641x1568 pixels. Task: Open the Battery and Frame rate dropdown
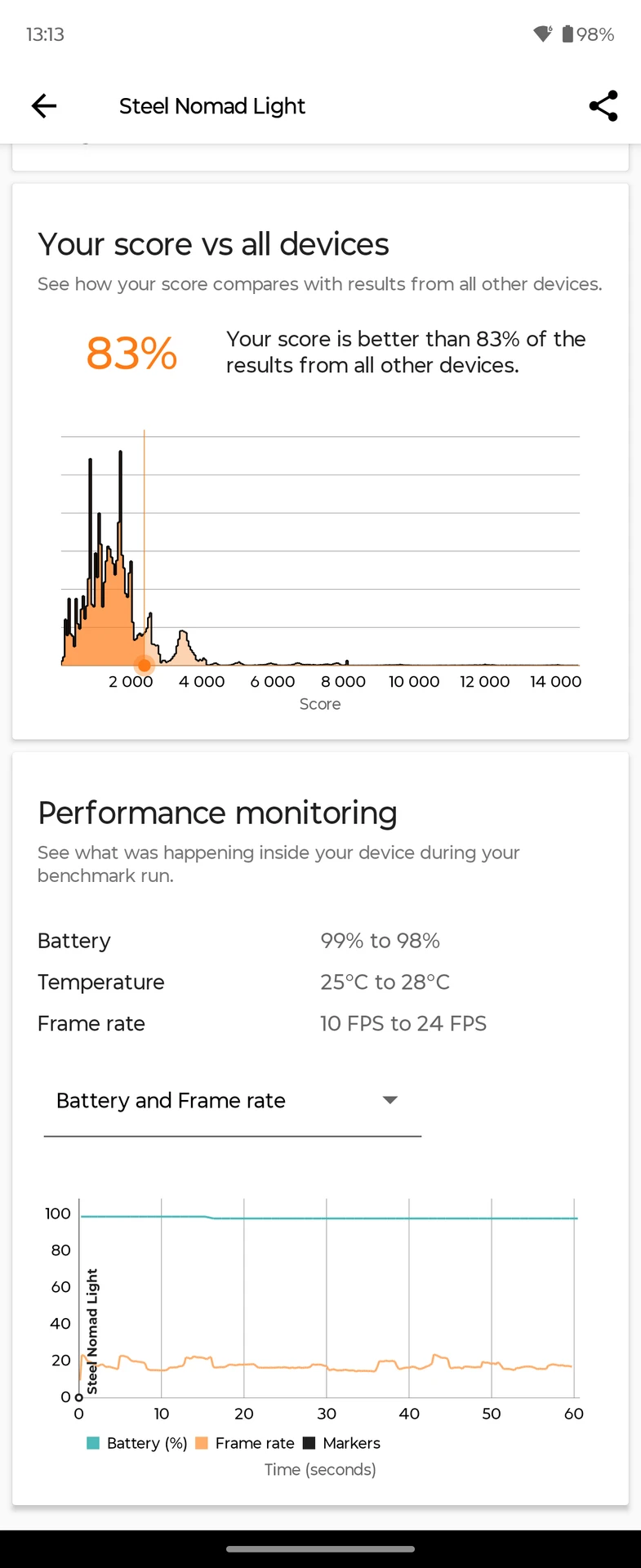(x=233, y=1101)
